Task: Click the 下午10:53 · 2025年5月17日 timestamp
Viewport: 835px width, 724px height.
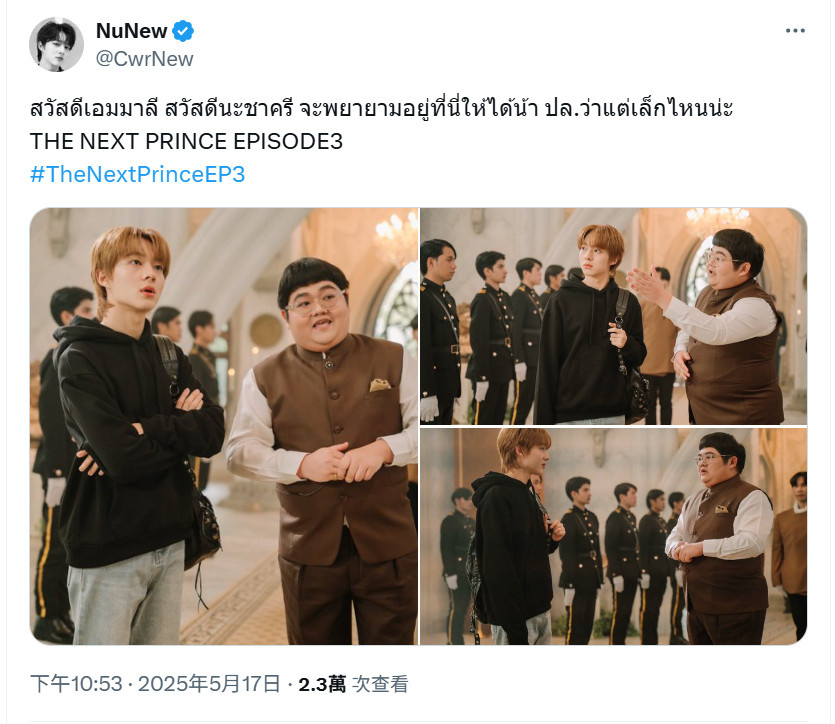Action: click(x=155, y=684)
